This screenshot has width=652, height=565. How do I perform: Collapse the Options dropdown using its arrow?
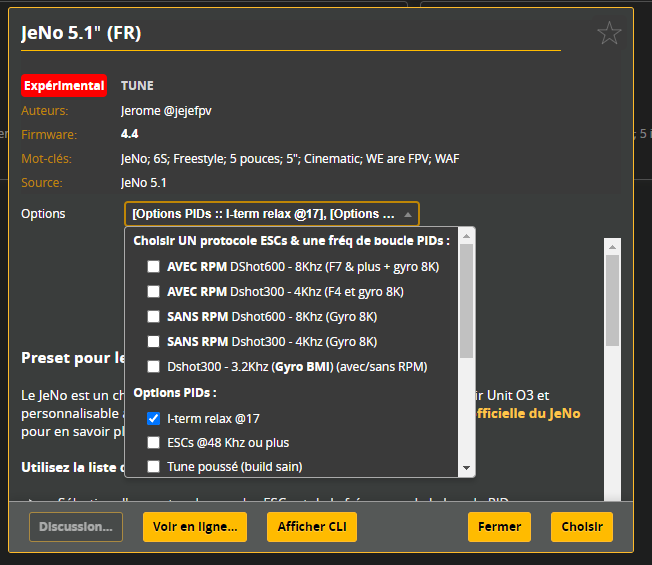(x=407, y=214)
